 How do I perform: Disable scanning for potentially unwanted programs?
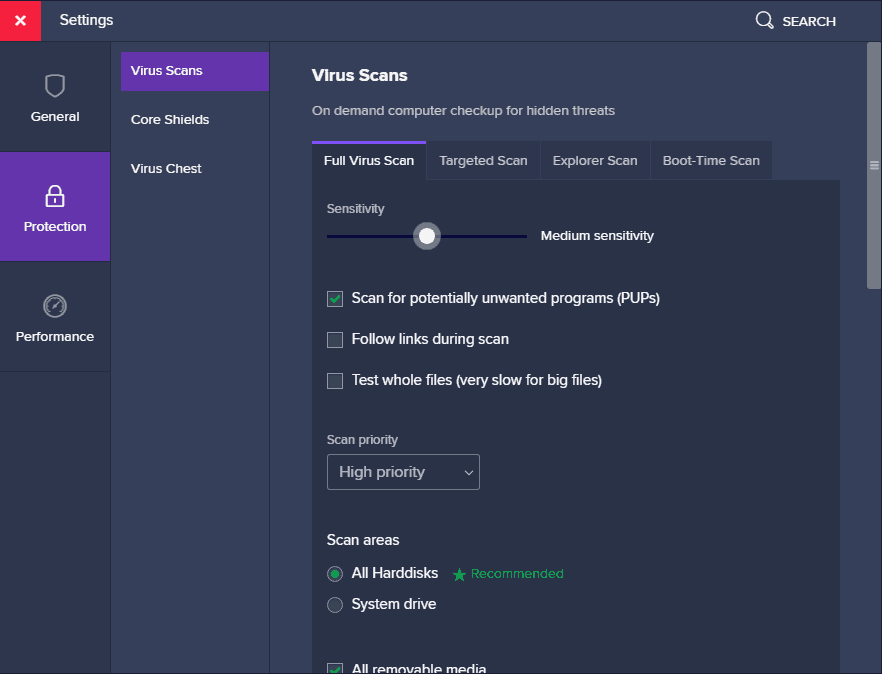(335, 298)
